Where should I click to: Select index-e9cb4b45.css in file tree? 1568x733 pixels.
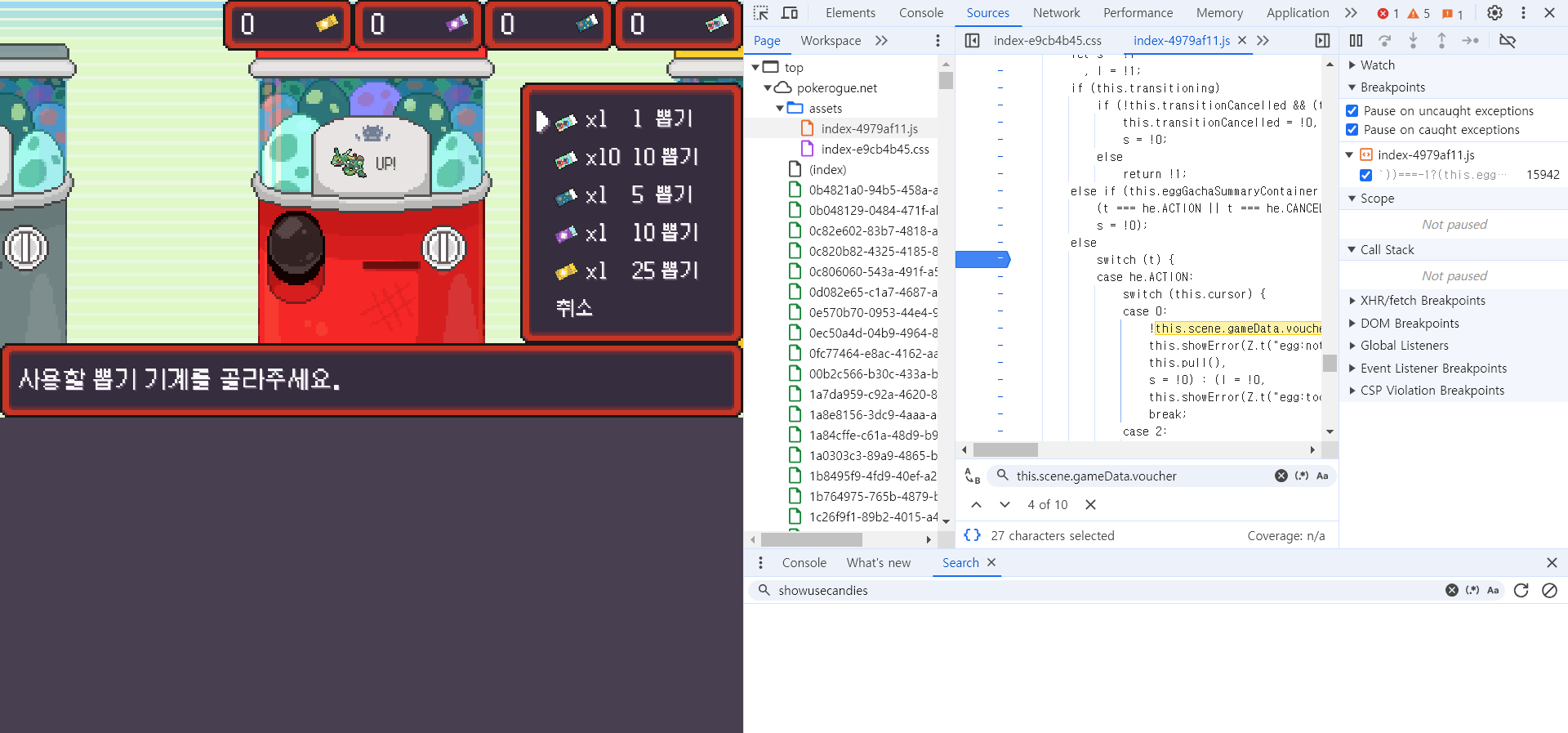click(875, 150)
